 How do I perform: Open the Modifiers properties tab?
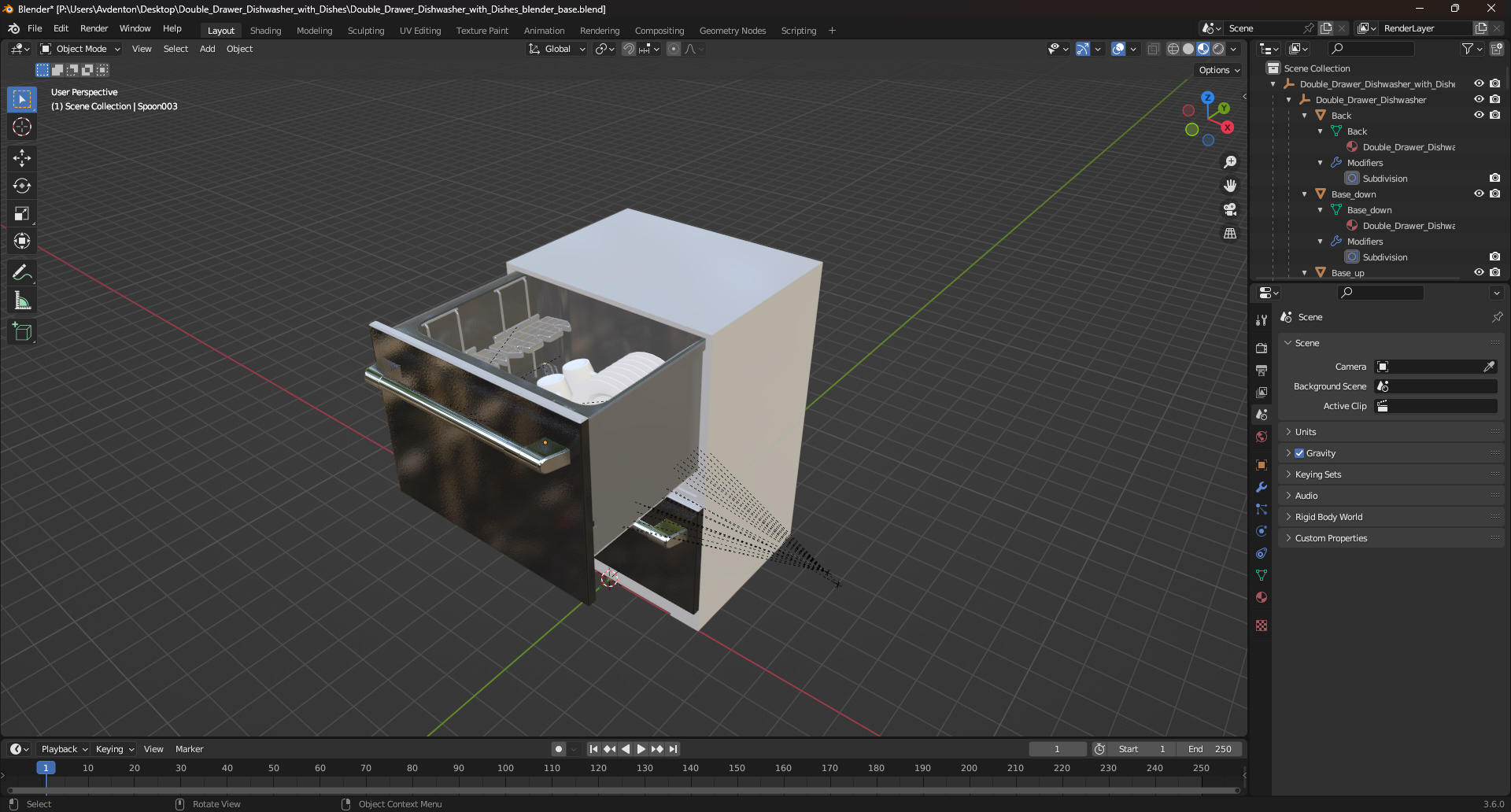point(1262,487)
